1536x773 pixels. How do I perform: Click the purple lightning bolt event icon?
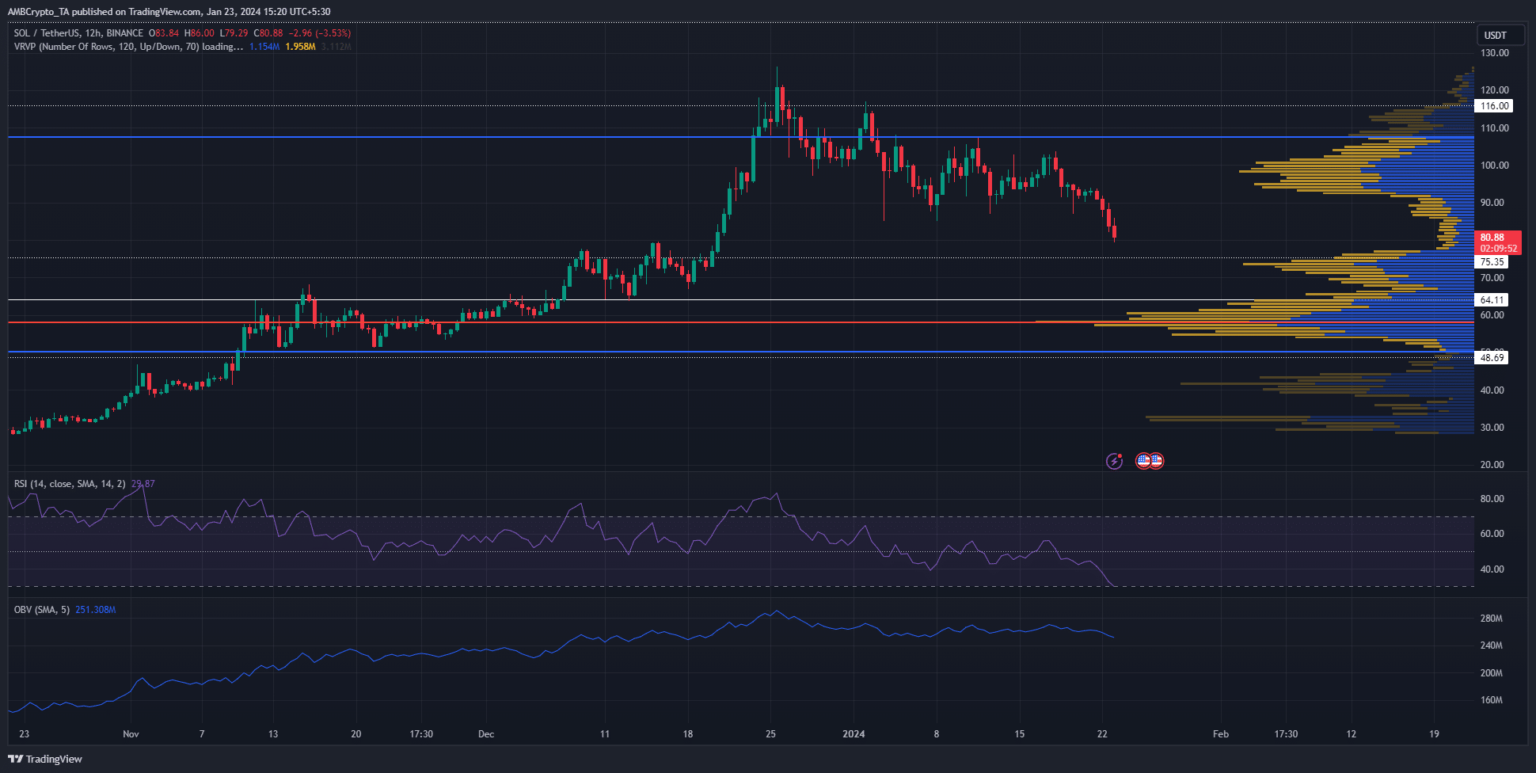(x=1115, y=461)
